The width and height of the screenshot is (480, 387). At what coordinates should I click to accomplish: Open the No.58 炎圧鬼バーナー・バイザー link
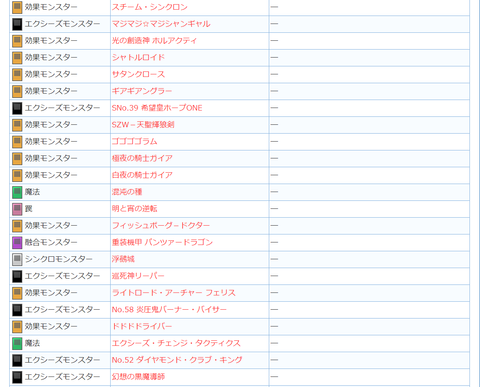169,309
